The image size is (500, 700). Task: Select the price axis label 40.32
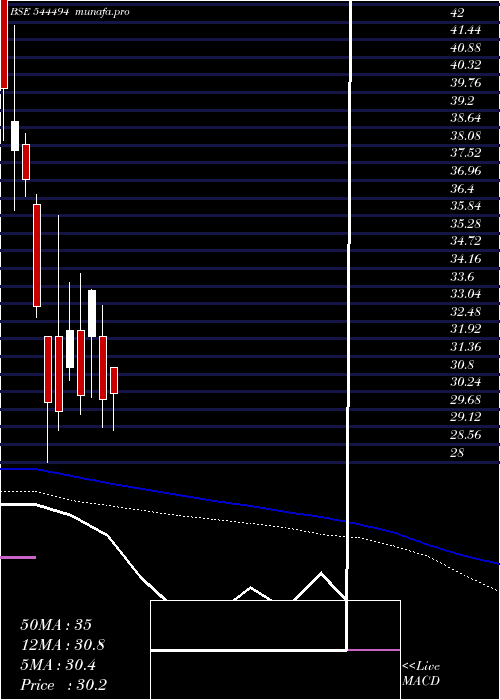tap(465, 65)
